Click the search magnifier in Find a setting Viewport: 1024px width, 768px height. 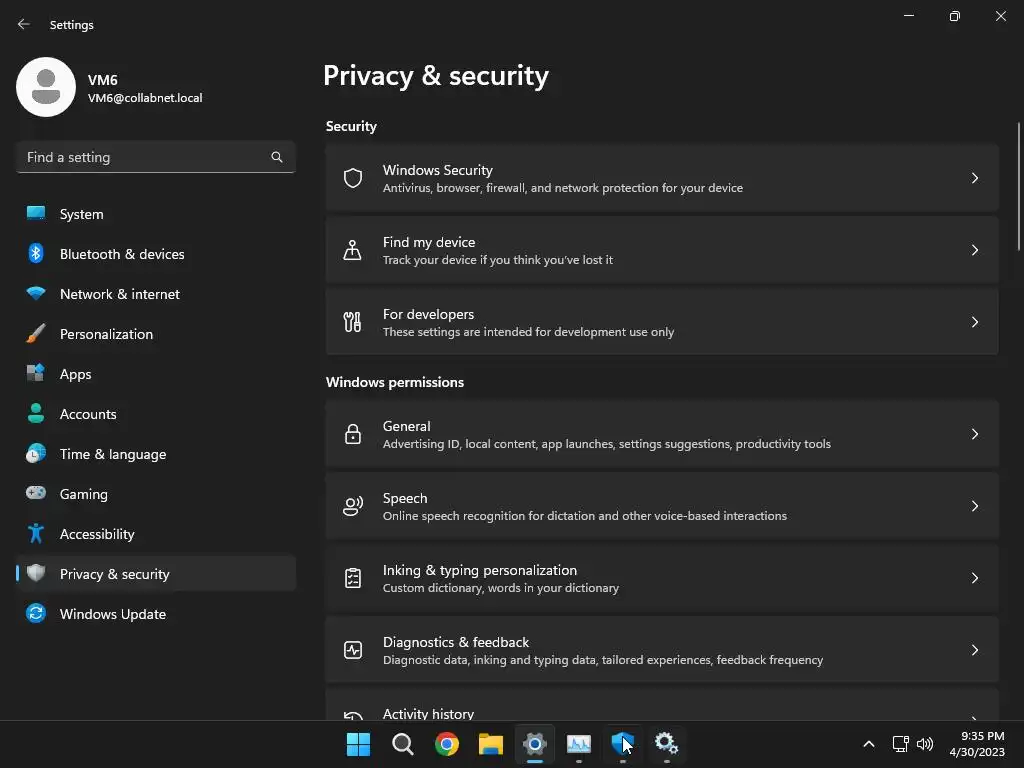coord(277,157)
